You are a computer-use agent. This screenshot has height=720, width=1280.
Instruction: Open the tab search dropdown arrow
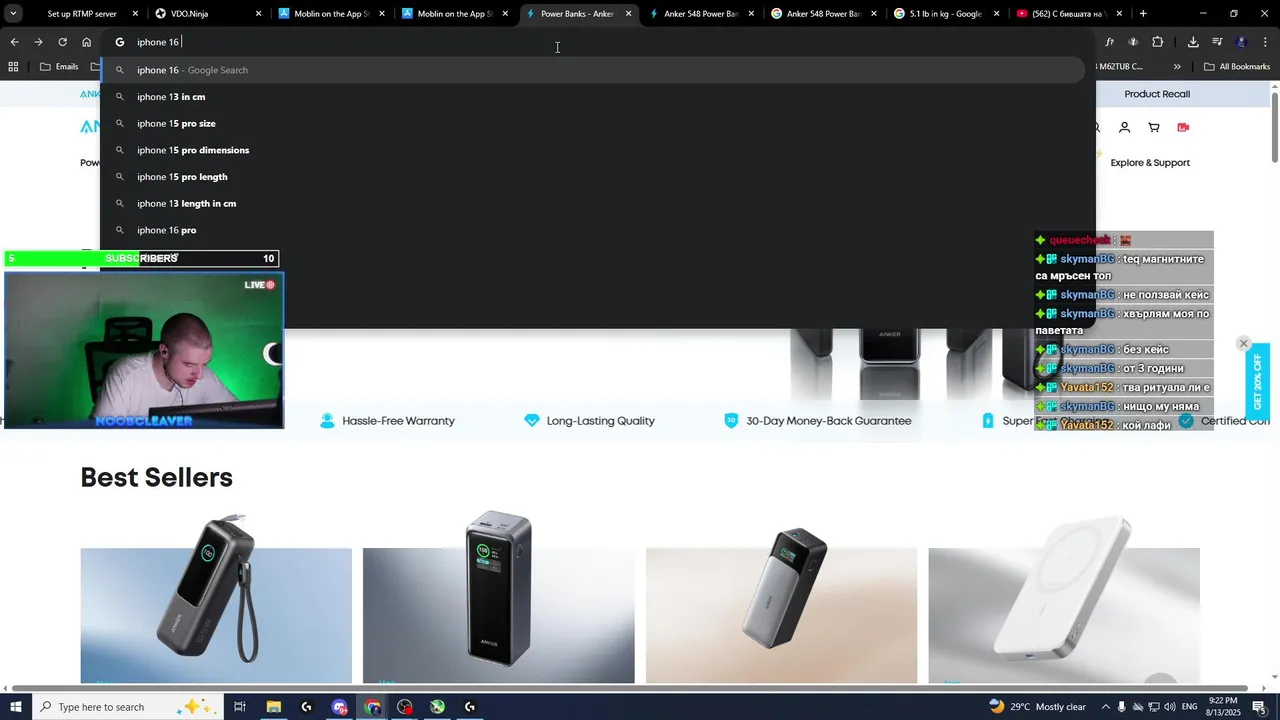point(13,14)
